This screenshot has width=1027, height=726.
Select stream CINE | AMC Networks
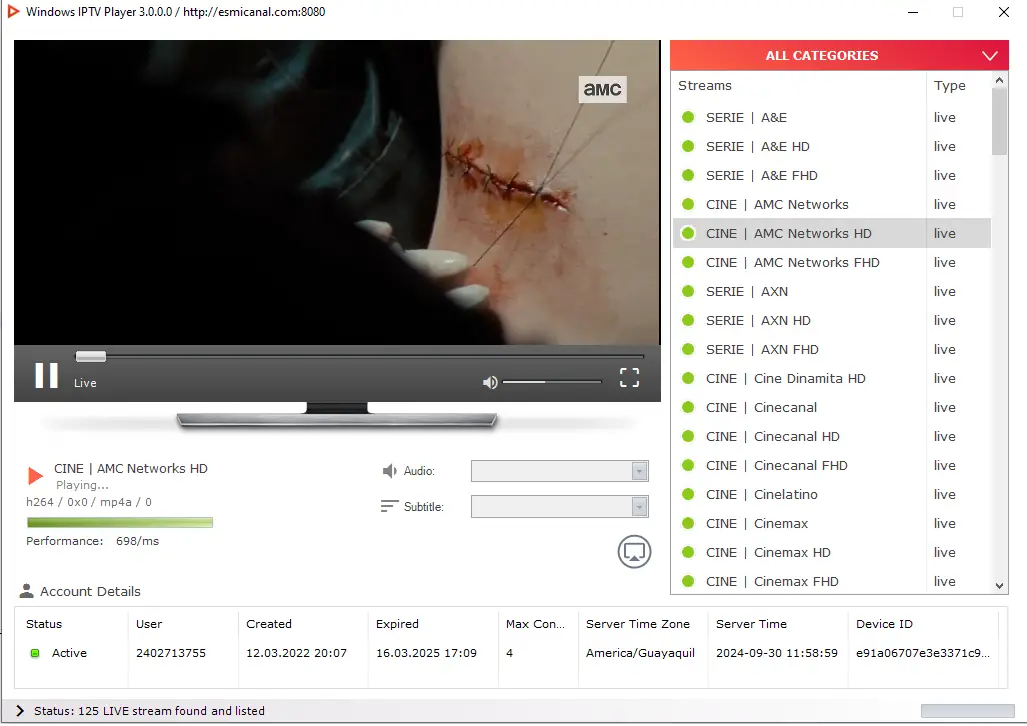[x=832, y=204]
